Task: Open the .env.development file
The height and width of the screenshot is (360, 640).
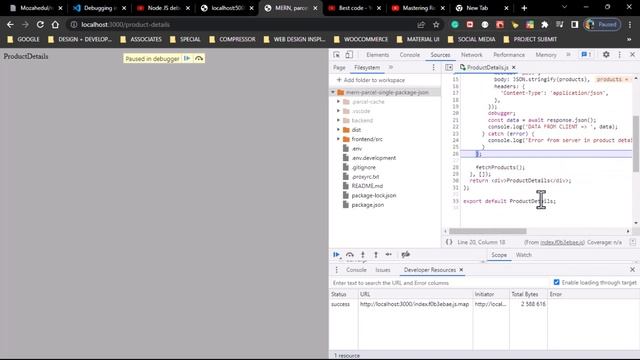Action: click(x=373, y=158)
